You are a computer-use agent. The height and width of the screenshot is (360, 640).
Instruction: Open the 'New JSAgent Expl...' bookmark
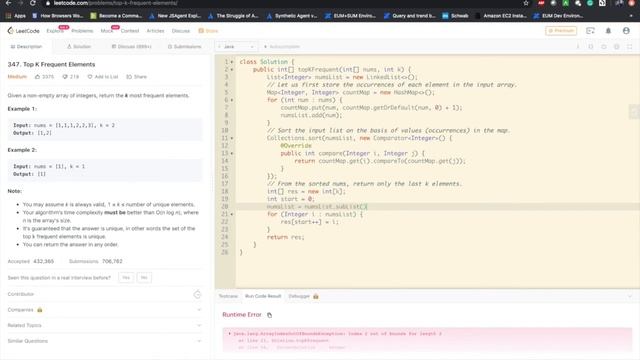[x=175, y=16]
